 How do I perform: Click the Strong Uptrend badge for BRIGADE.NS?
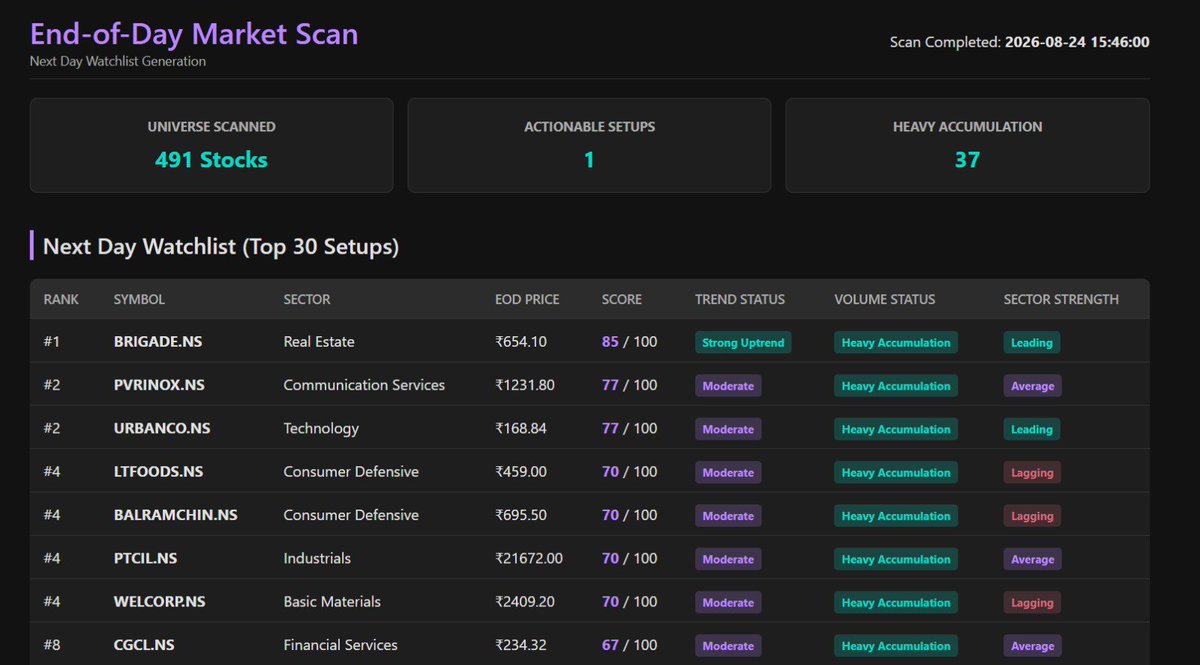click(743, 343)
